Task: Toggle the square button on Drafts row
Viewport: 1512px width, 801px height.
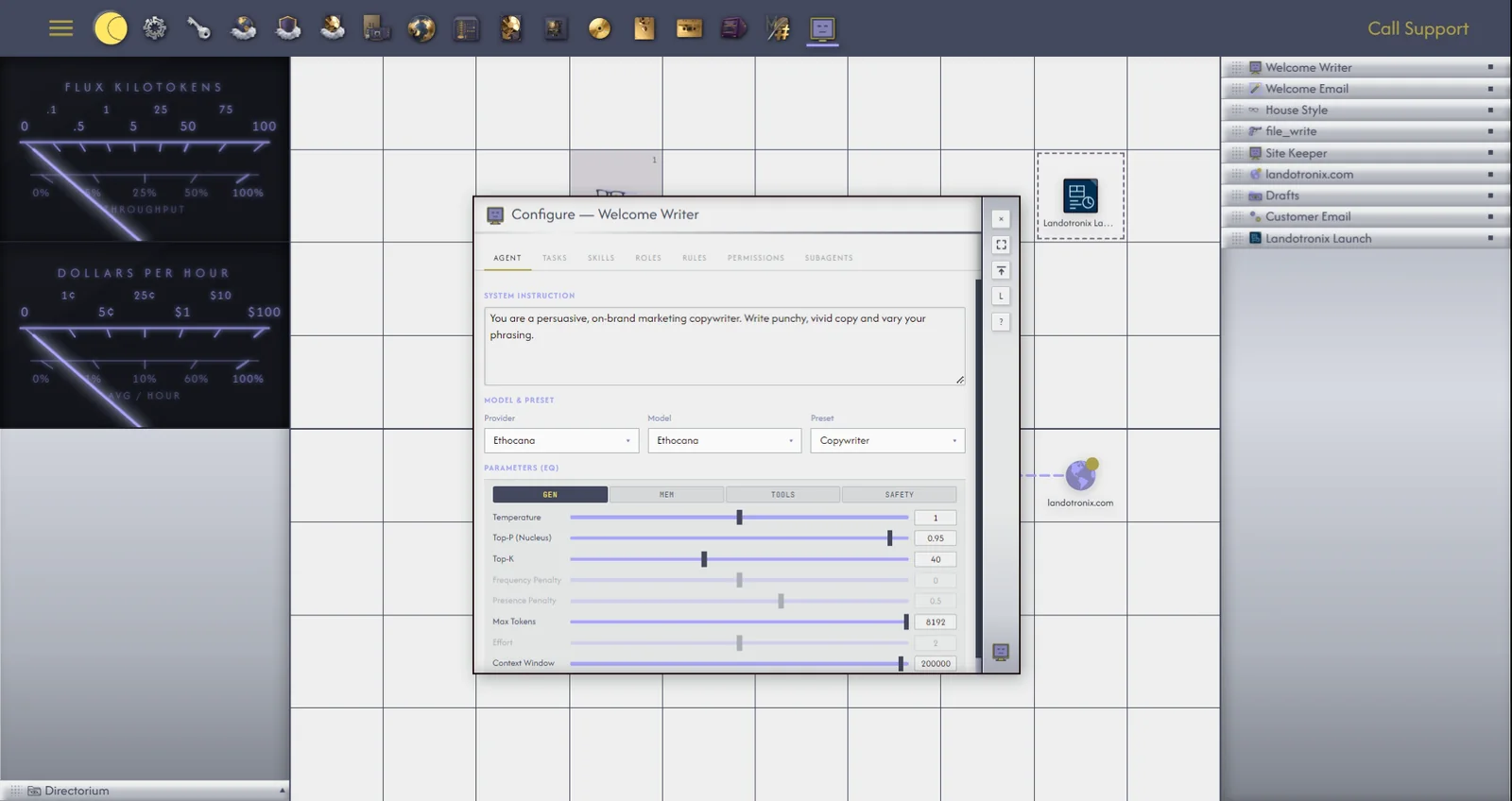Action: click(1490, 196)
